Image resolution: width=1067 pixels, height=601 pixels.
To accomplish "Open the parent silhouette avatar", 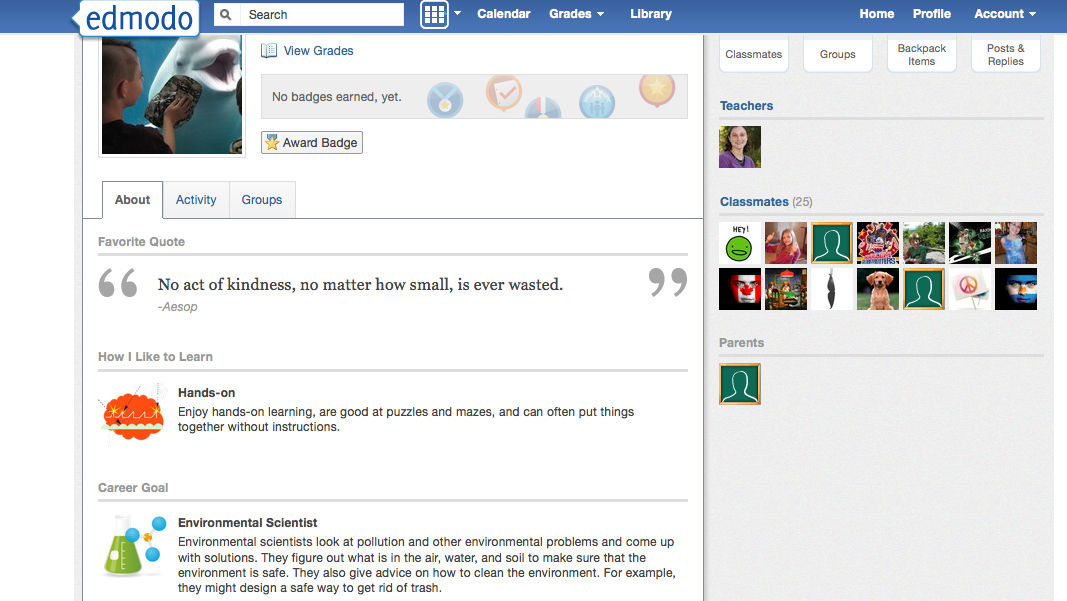I will tap(740, 384).
